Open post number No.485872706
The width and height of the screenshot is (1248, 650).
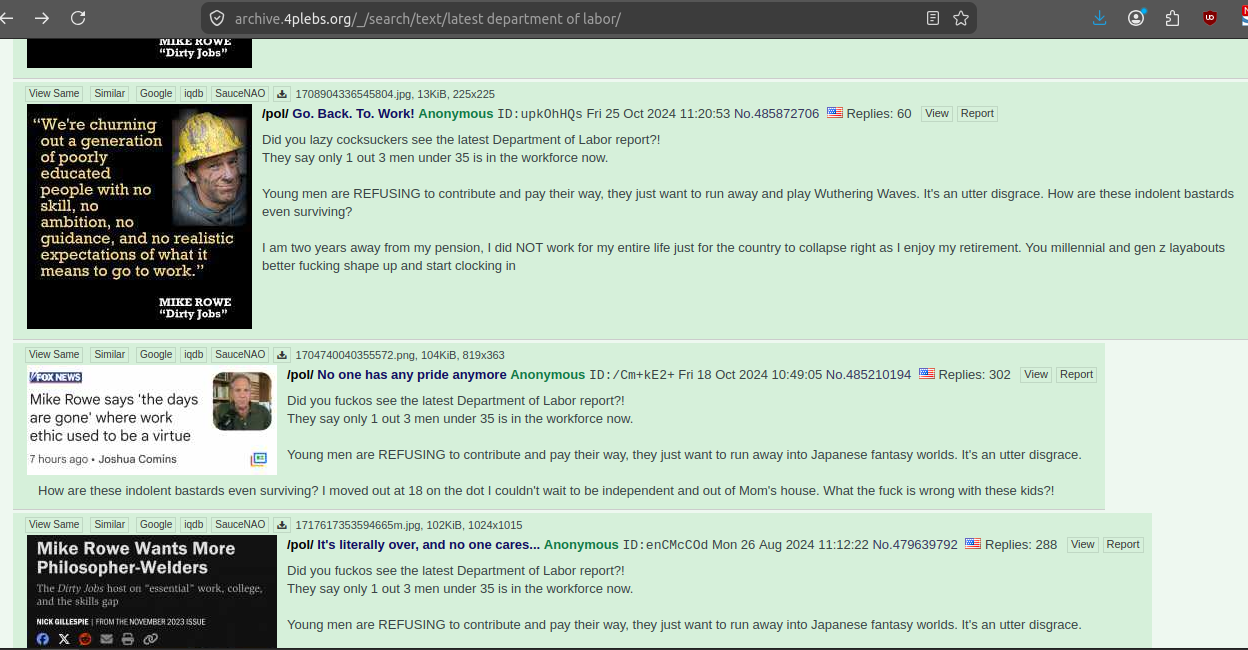(778, 113)
